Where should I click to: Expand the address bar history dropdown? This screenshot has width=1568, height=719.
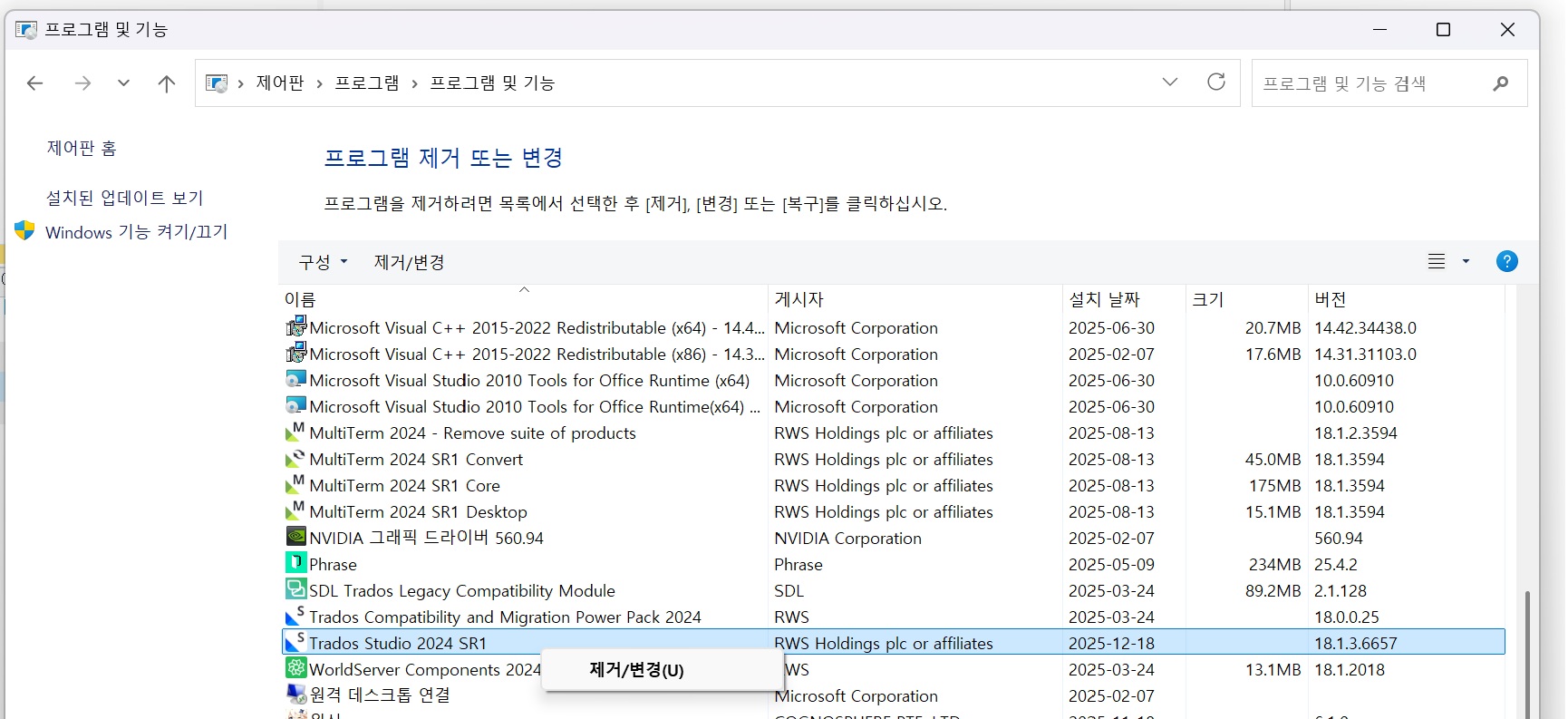pos(1169,83)
